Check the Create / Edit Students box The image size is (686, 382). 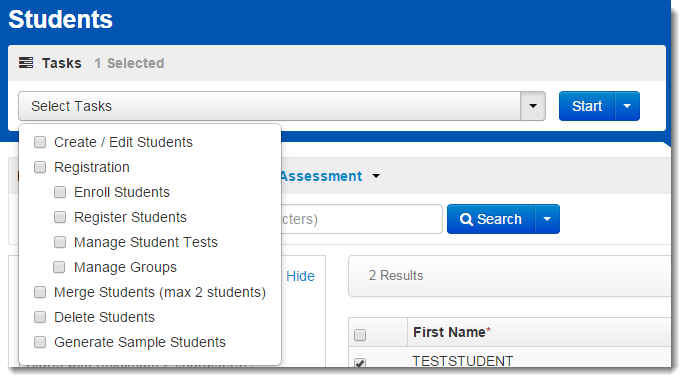pos(40,142)
